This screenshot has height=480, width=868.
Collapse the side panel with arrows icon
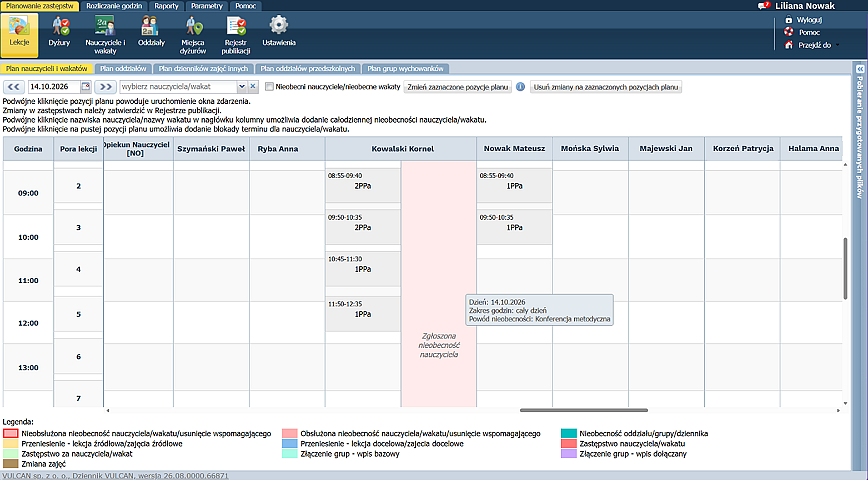click(860, 69)
